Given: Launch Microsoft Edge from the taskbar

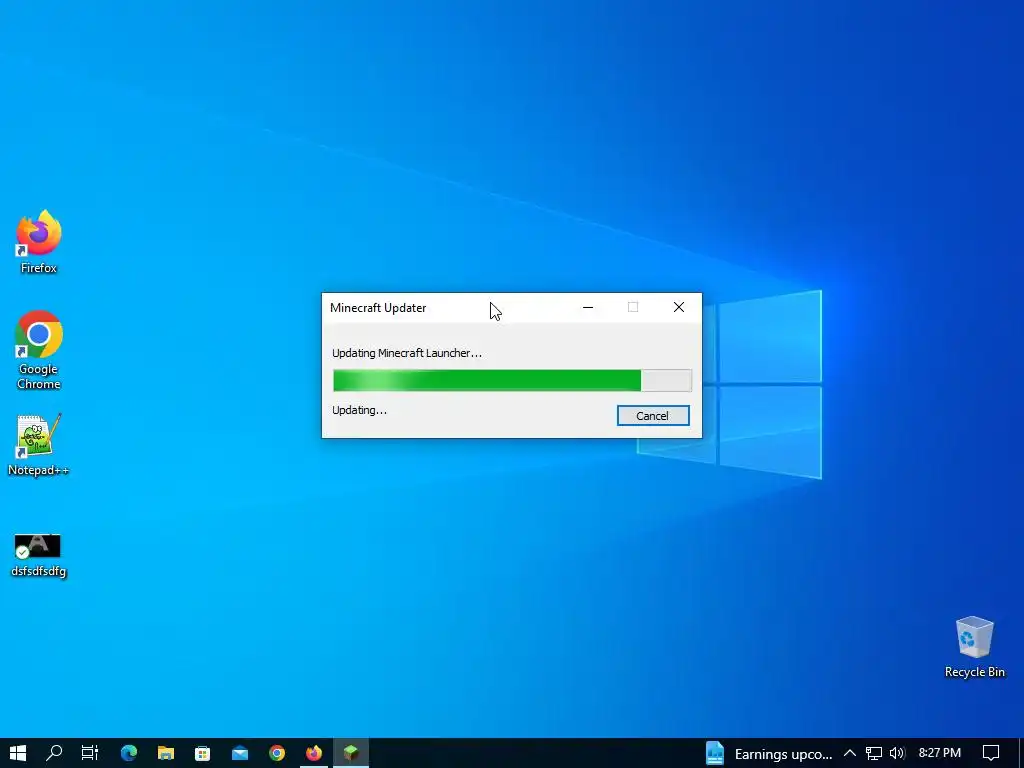Looking at the screenshot, I should (129, 753).
